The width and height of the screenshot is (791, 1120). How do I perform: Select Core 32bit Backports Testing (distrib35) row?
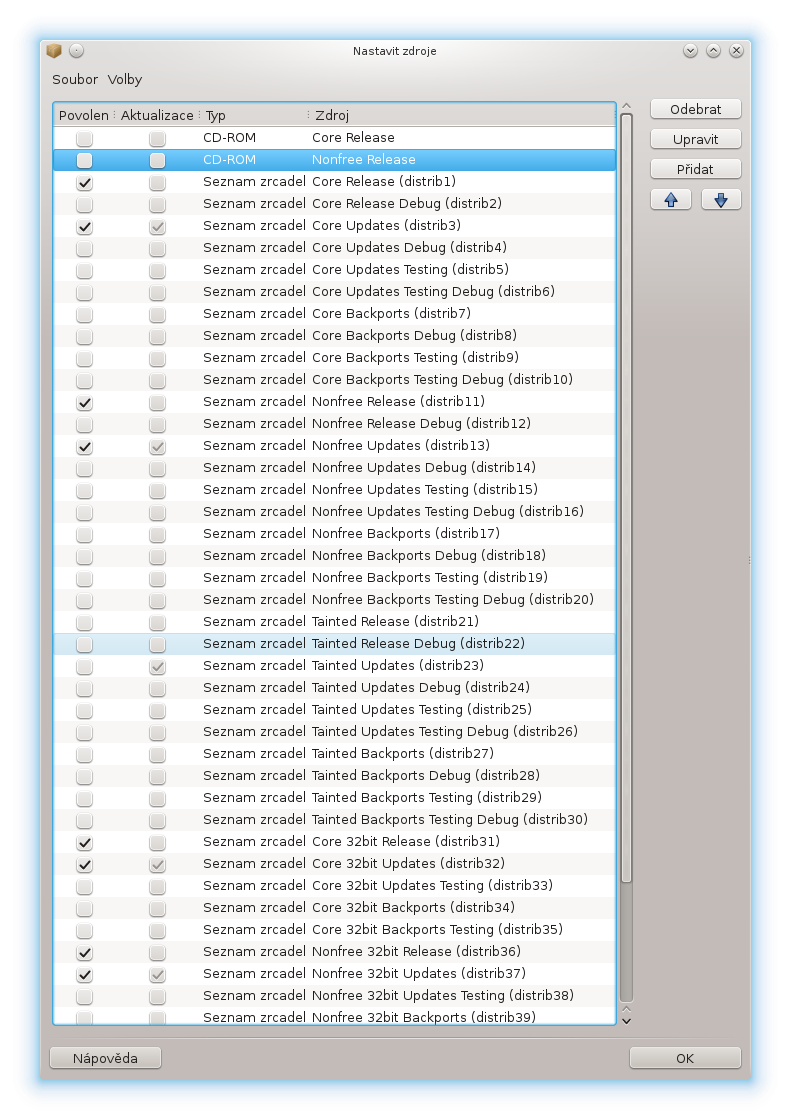334,930
